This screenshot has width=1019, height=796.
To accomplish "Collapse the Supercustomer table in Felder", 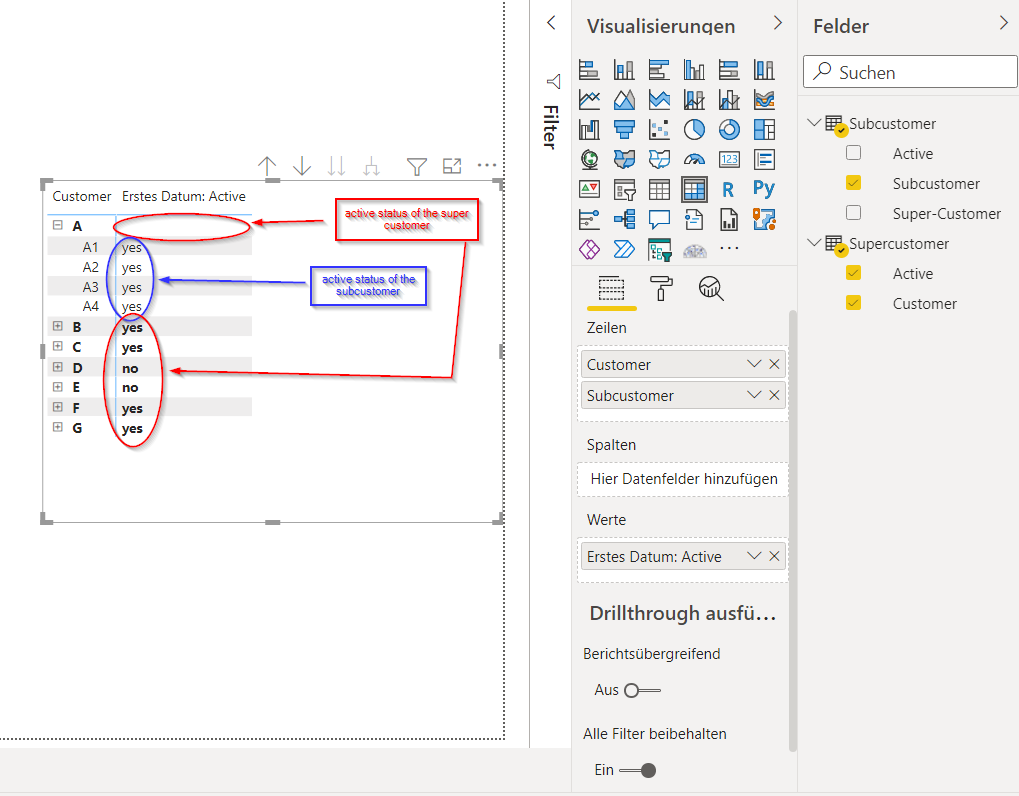I will point(814,242).
